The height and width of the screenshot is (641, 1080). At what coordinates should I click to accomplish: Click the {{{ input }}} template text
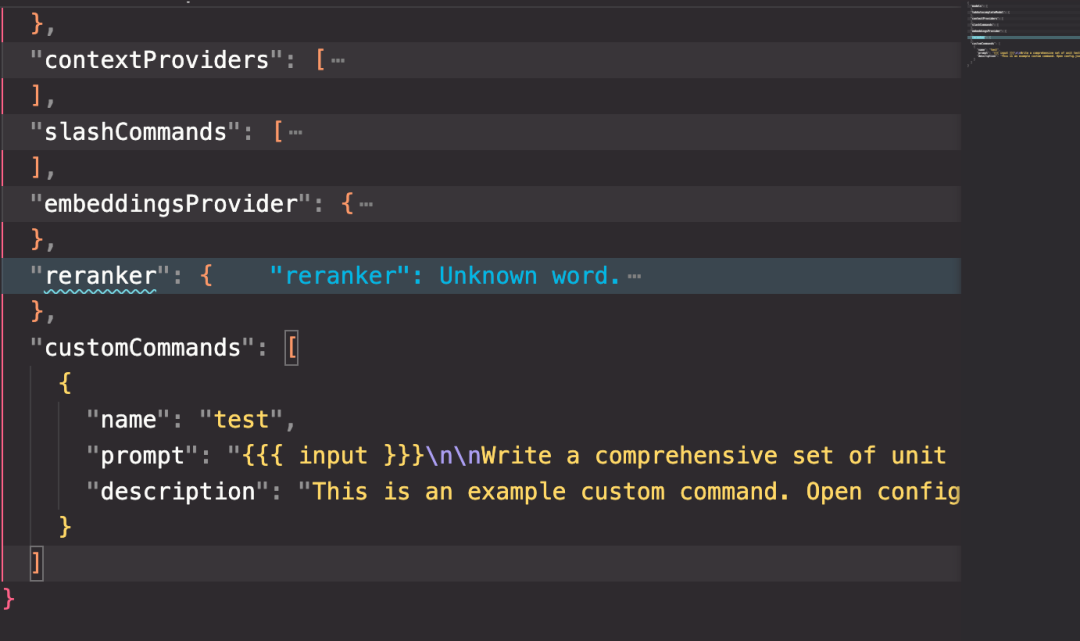pos(333,455)
